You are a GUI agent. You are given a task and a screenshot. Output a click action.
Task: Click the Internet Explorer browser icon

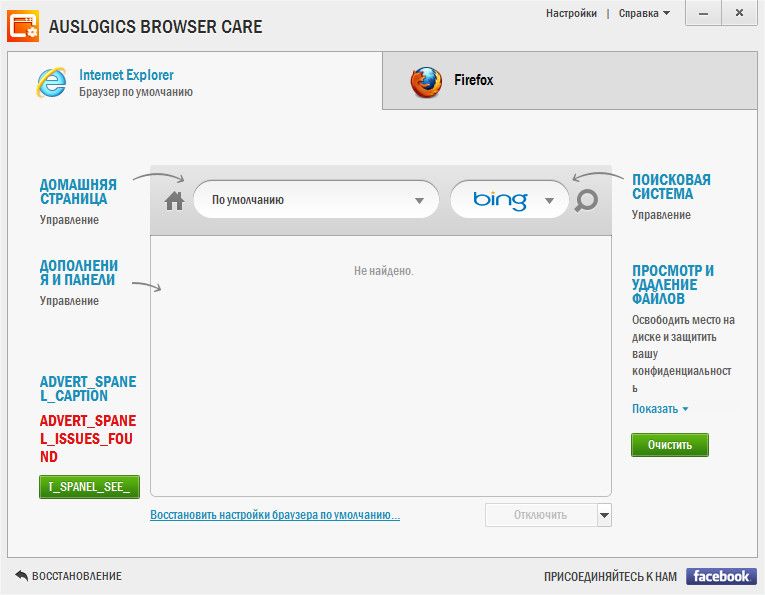click(51, 82)
